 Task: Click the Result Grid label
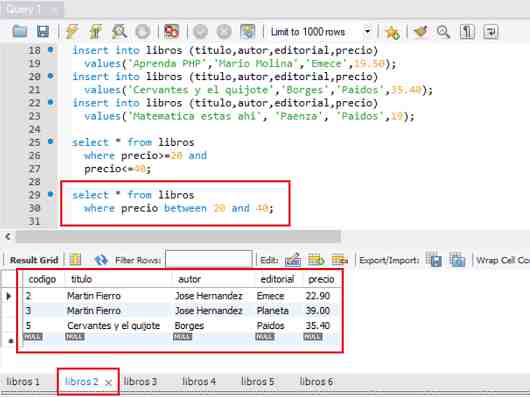click(x=34, y=260)
